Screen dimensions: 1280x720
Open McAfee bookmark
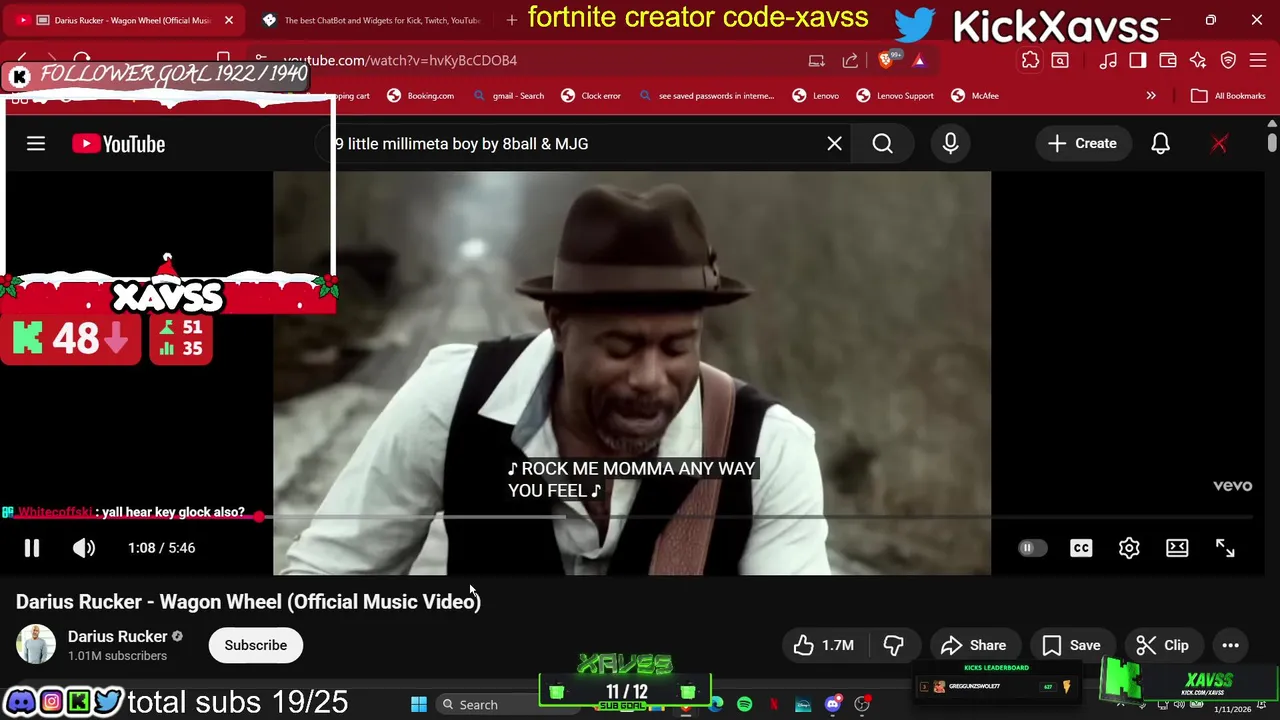click(x=975, y=96)
